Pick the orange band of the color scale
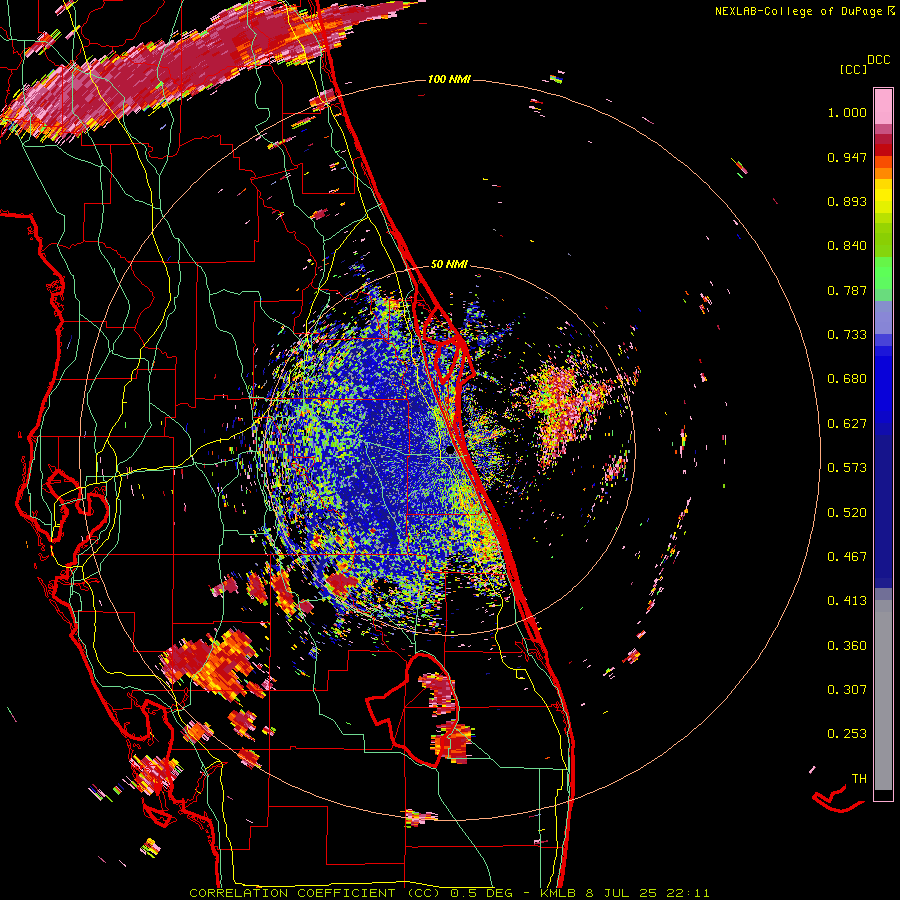Image resolution: width=900 pixels, height=900 pixels. (x=883, y=173)
